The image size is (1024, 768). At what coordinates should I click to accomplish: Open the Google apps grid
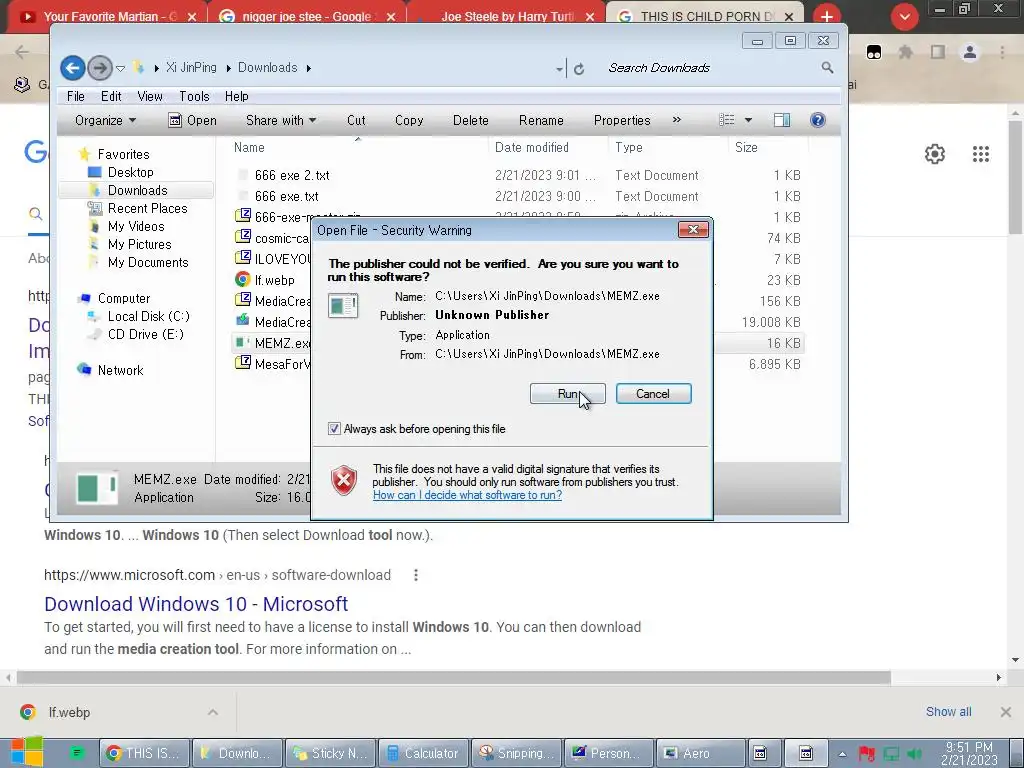980,154
